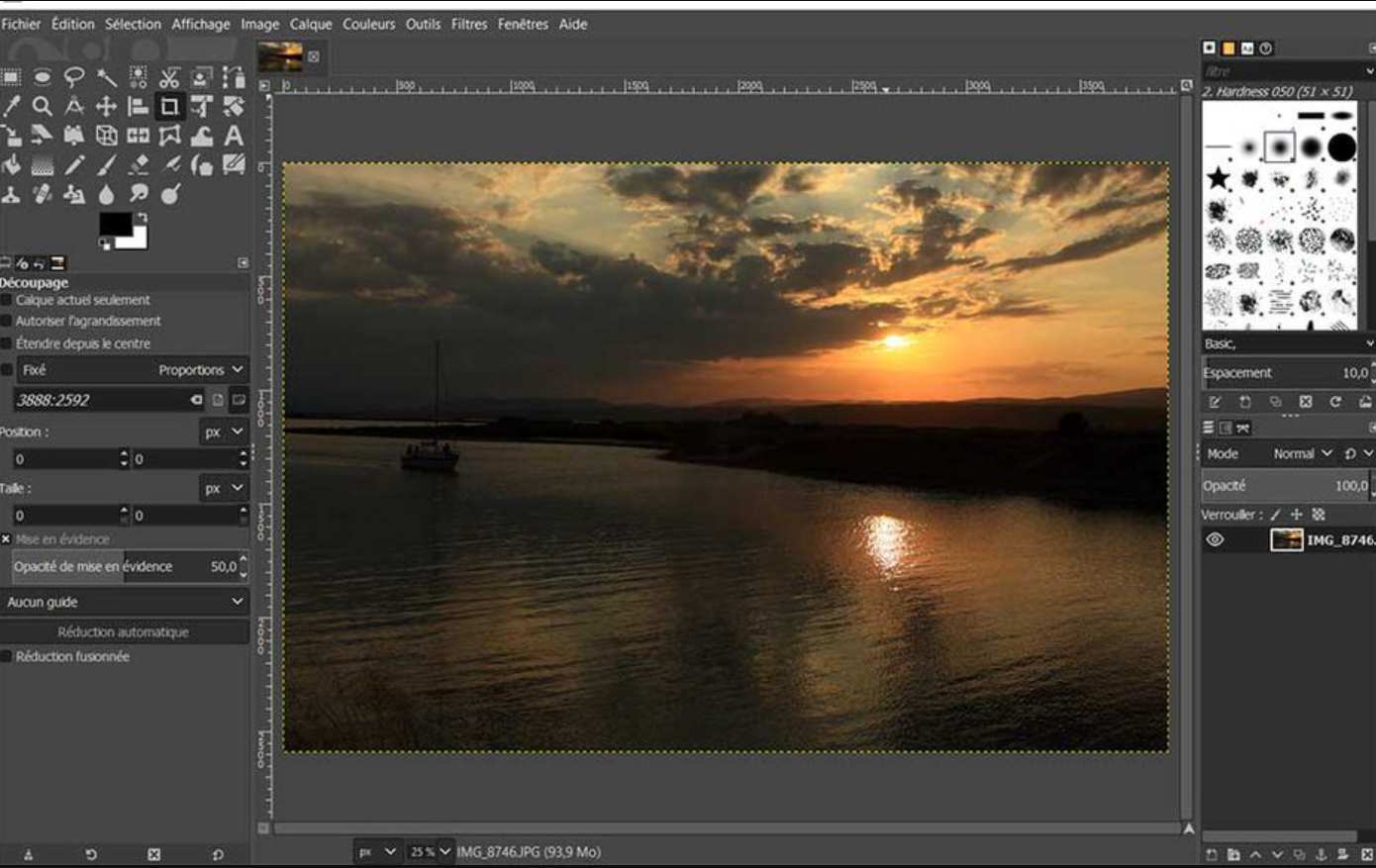
Task: Select the Flip tool
Action: pyautogui.click(x=138, y=136)
